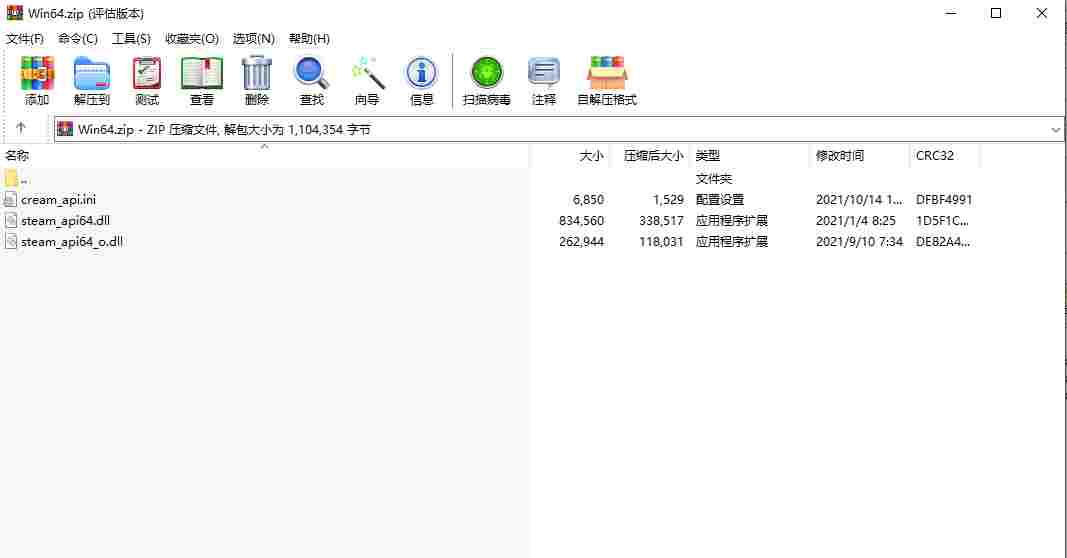This screenshot has height=558, width=1067.
Task: Click the 自解压格式 (SFX) toolbar icon
Action: [x=607, y=73]
